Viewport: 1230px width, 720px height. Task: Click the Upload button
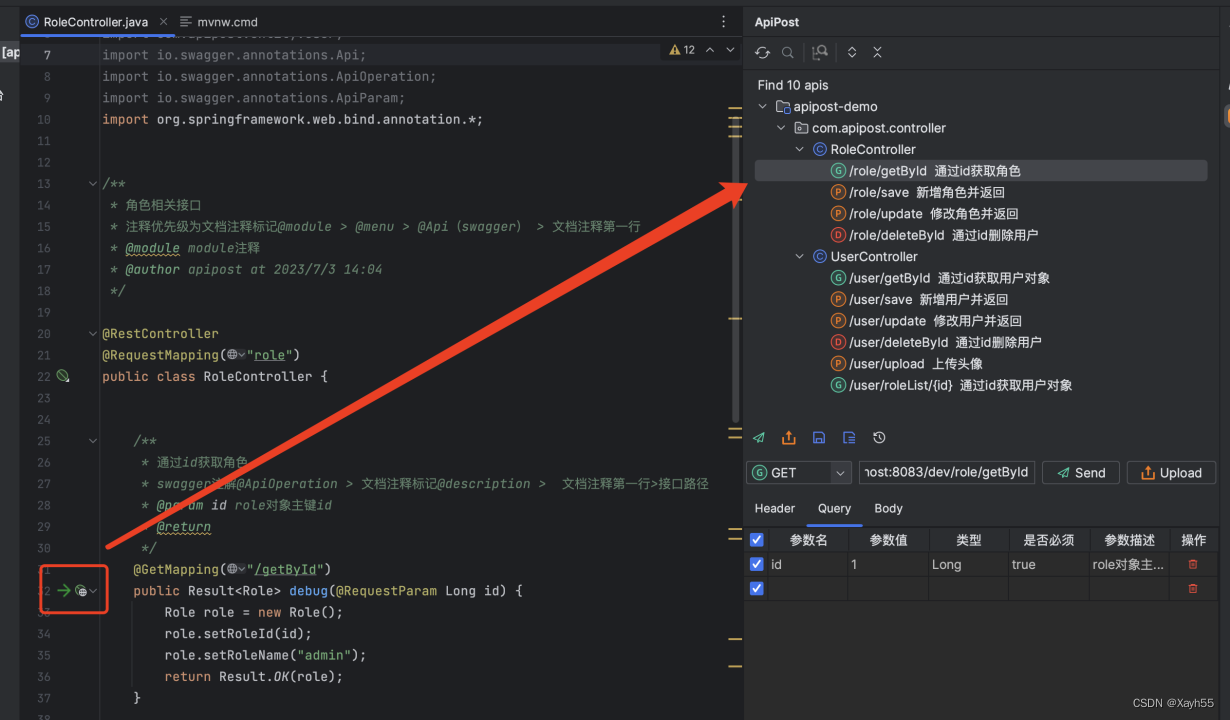coord(1171,472)
